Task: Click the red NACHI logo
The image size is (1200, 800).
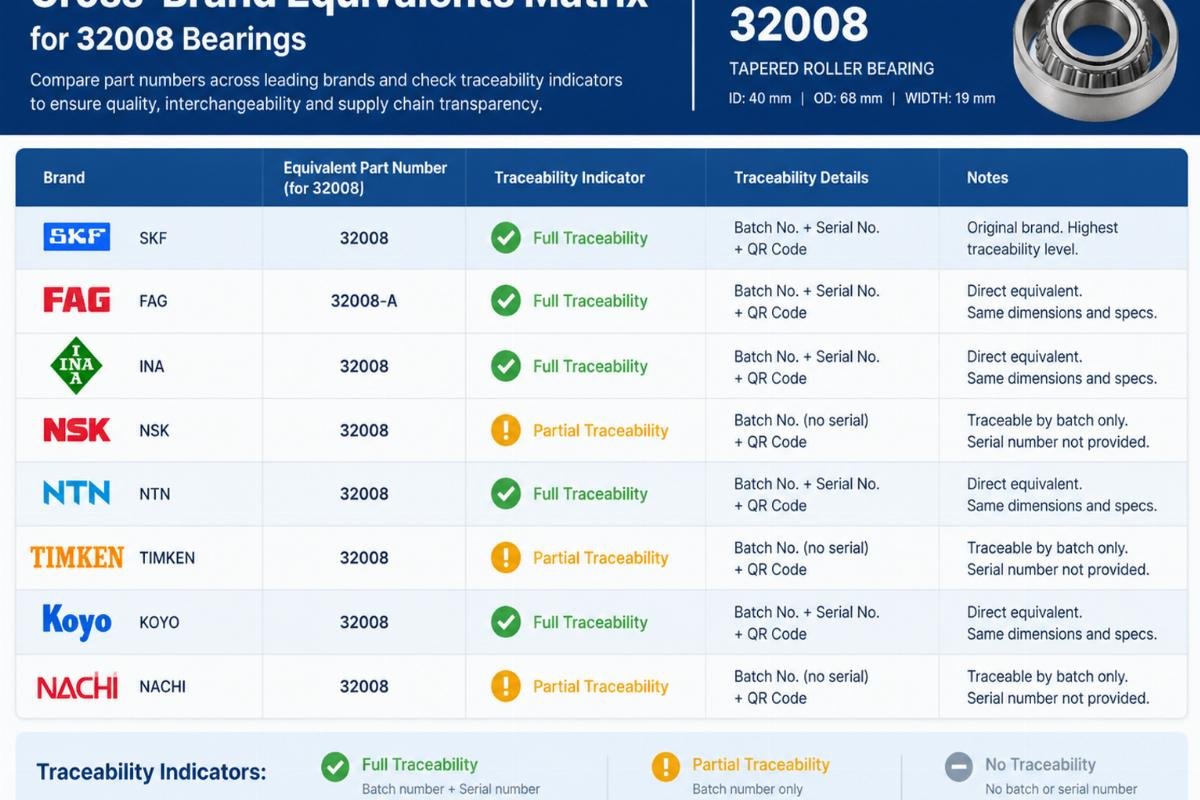Action: [x=77, y=686]
